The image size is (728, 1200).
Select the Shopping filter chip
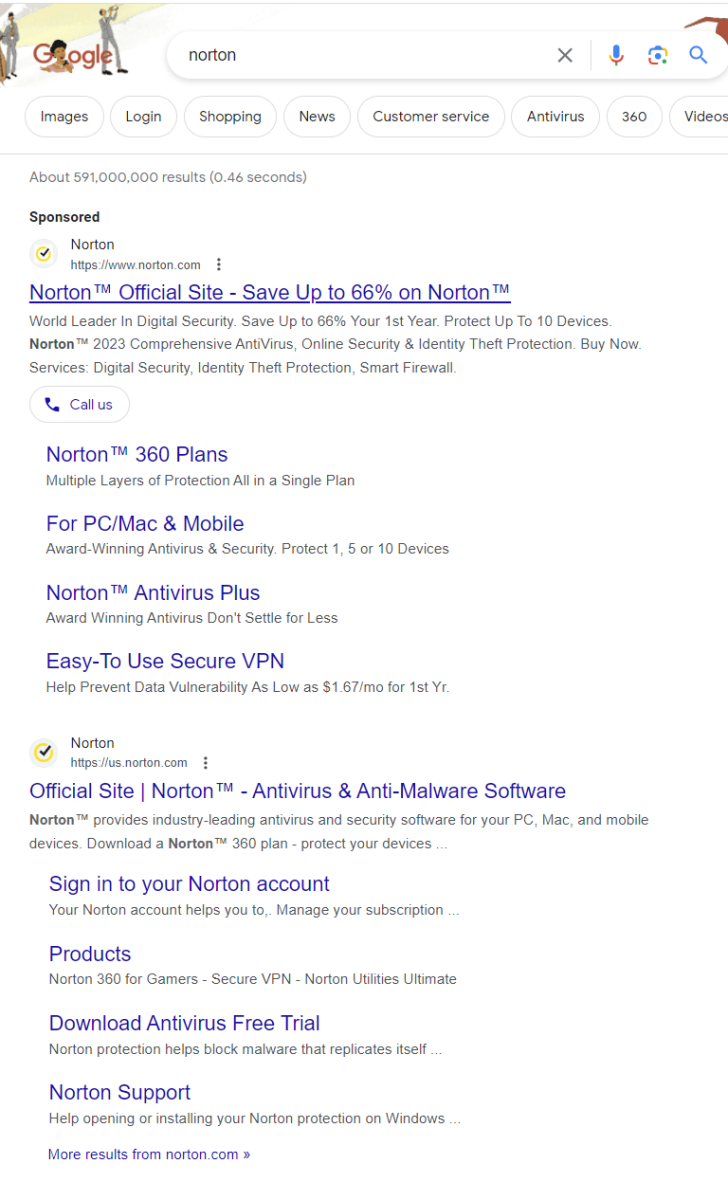tap(230, 116)
